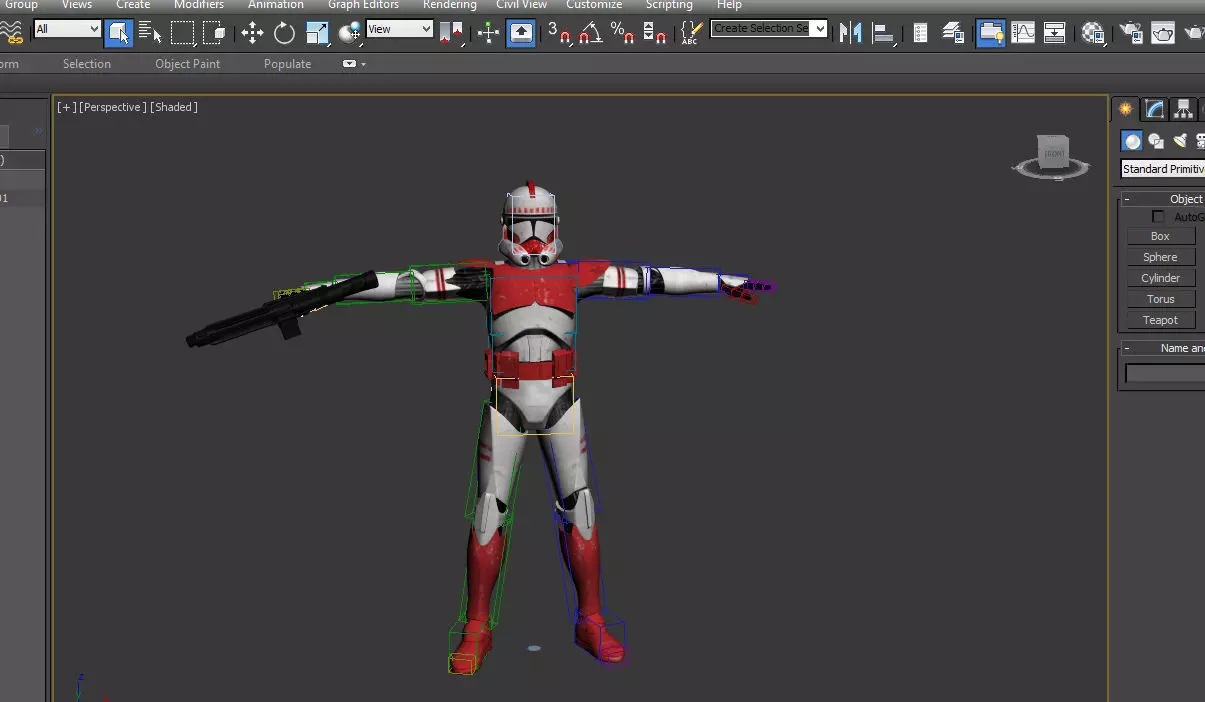Open the Material Editor
The height and width of the screenshot is (702, 1205).
[1093, 33]
